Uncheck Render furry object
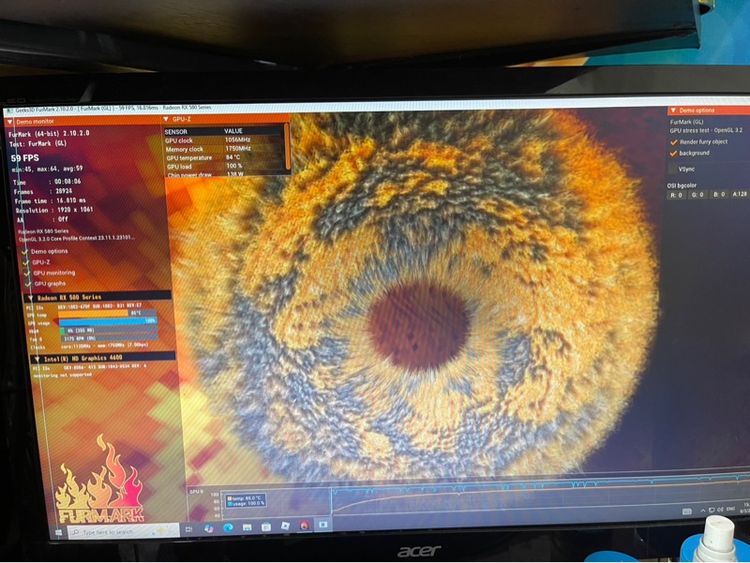750x563 pixels. [672, 142]
